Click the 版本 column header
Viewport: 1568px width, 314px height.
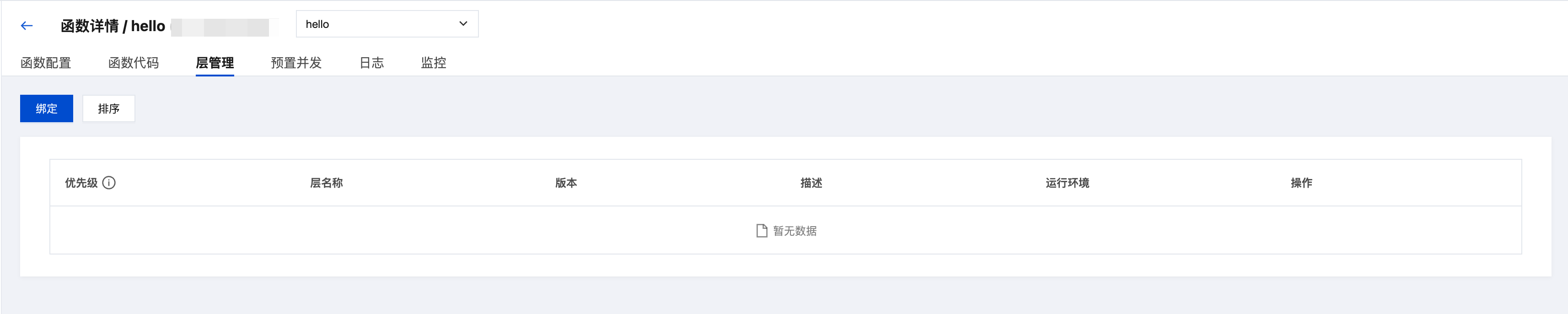[x=565, y=183]
